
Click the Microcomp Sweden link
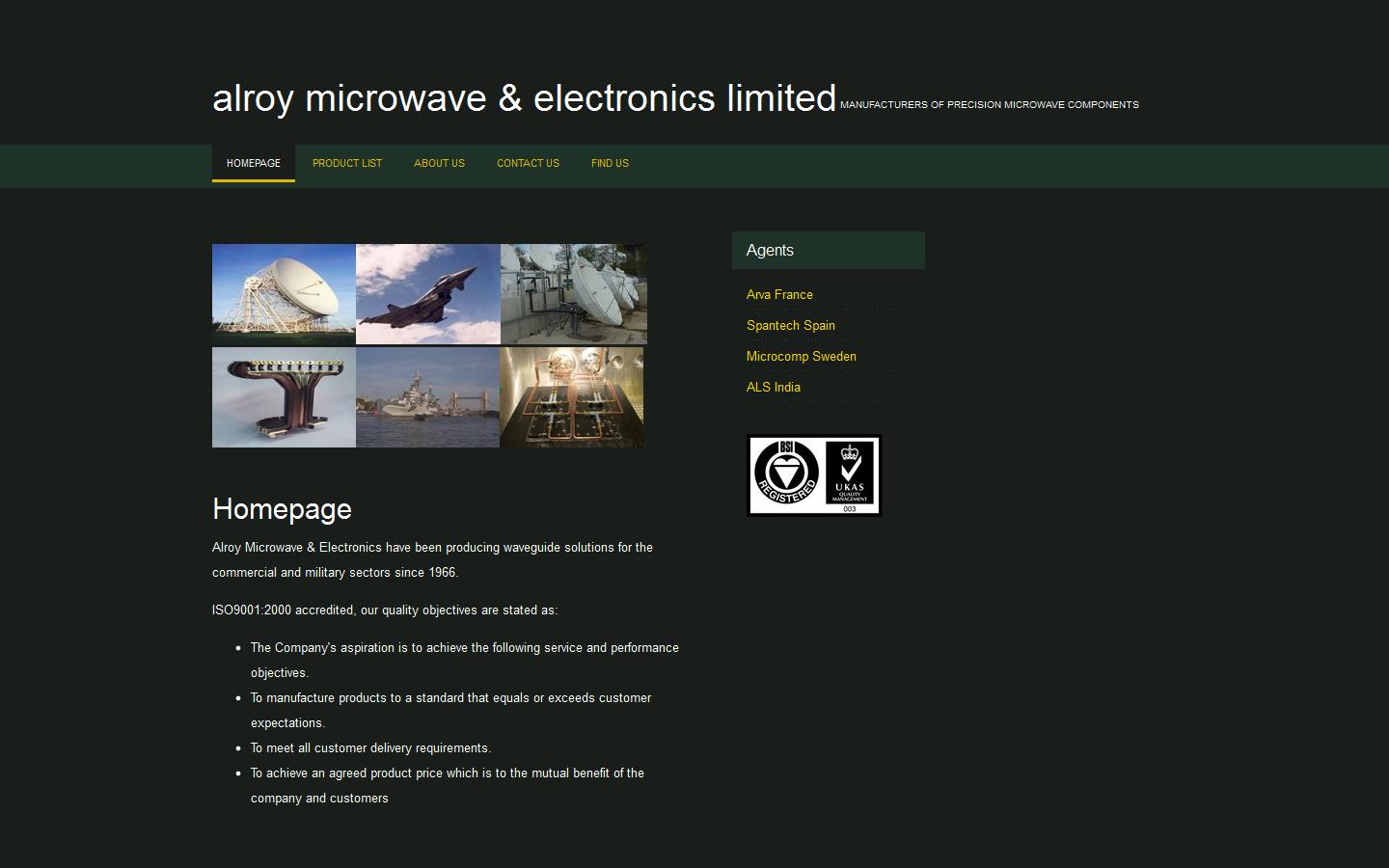click(x=801, y=357)
